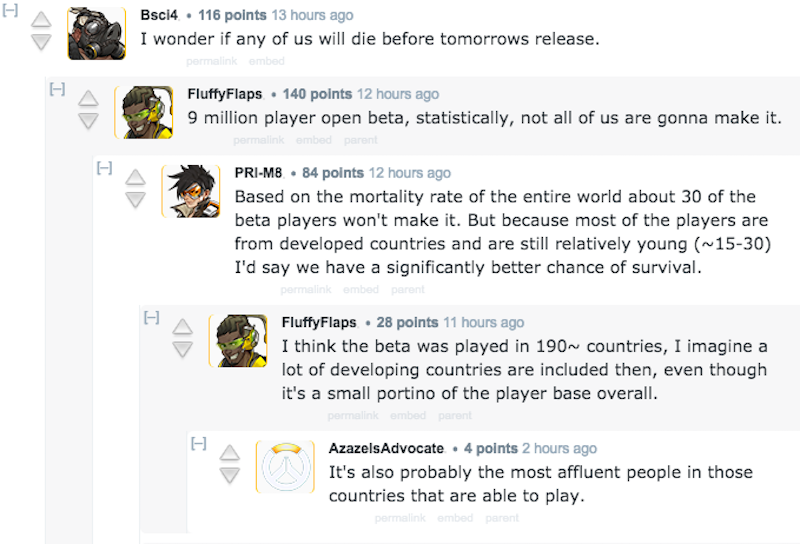Click AzazelsAdvocate's Overwatch logo avatar
The width and height of the screenshot is (800, 544).
tap(285, 466)
